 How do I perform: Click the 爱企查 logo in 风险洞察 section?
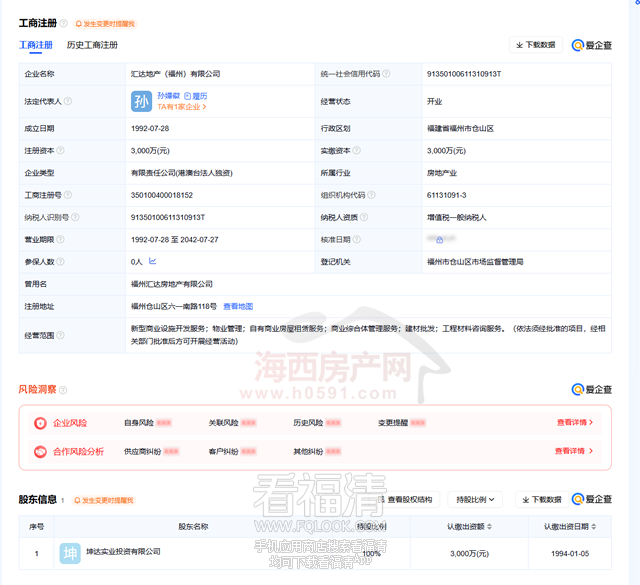(592, 389)
